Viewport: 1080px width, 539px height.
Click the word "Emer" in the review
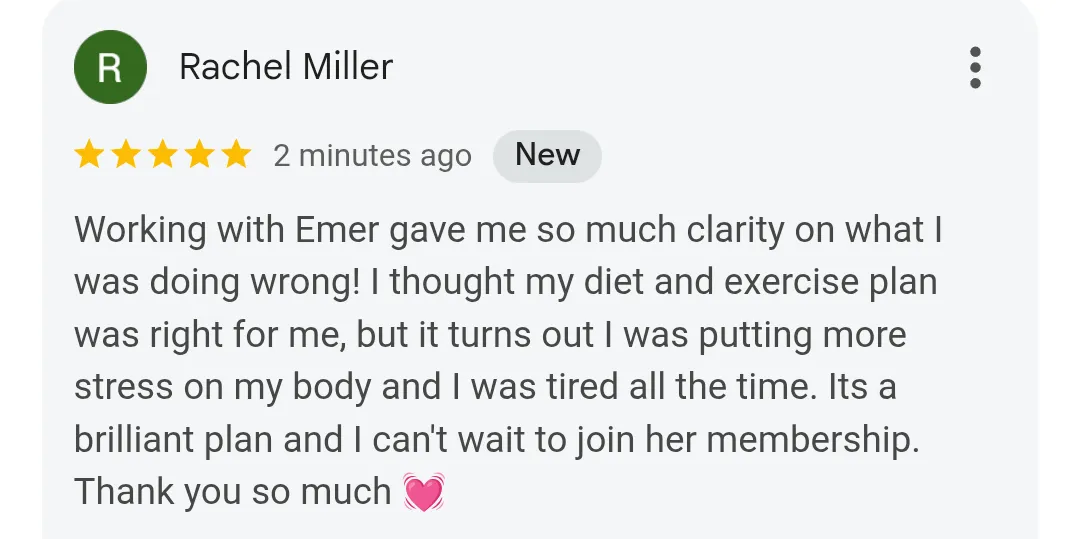338,230
